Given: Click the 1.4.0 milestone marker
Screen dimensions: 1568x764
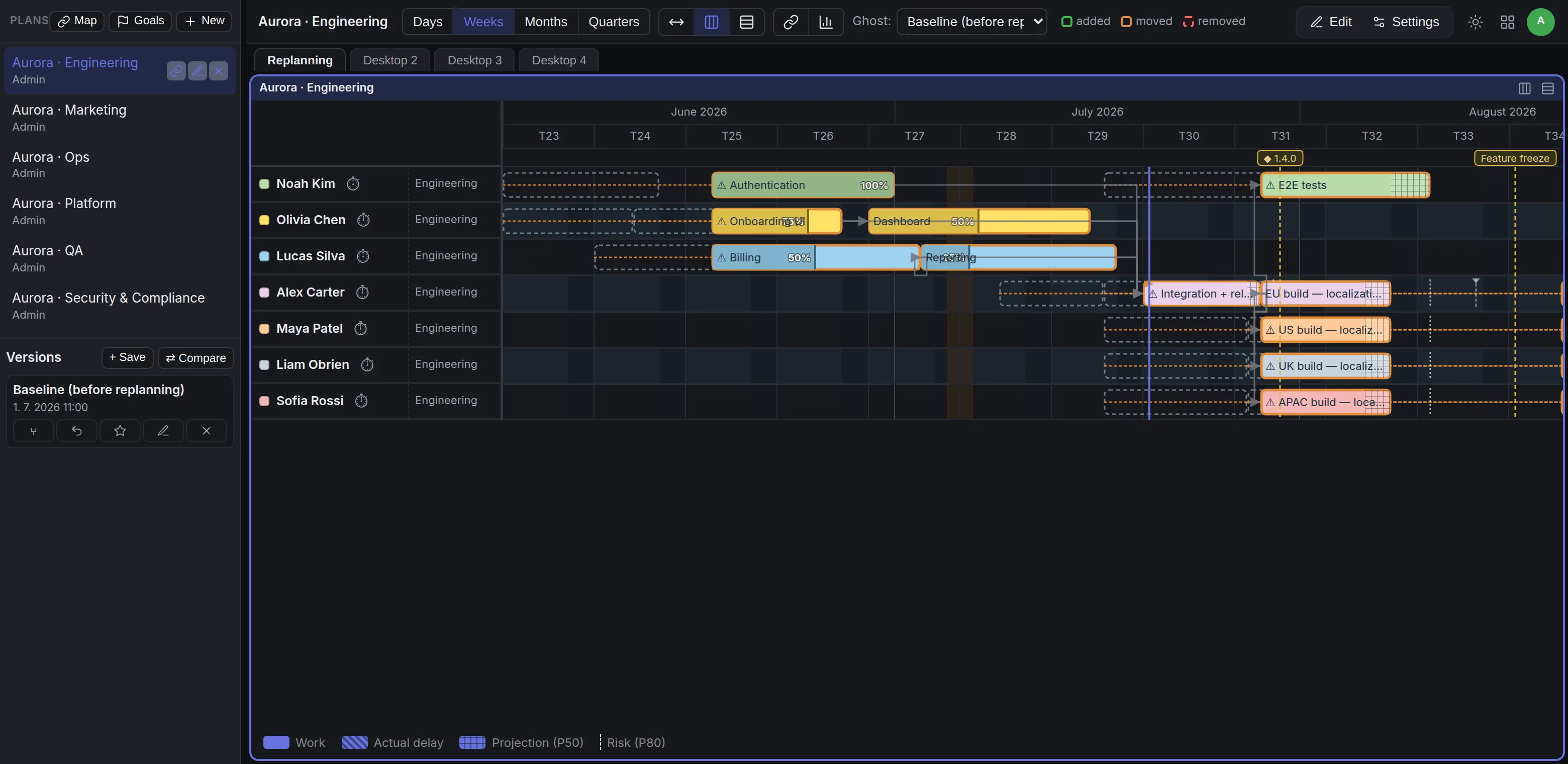Looking at the screenshot, I should (1280, 158).
